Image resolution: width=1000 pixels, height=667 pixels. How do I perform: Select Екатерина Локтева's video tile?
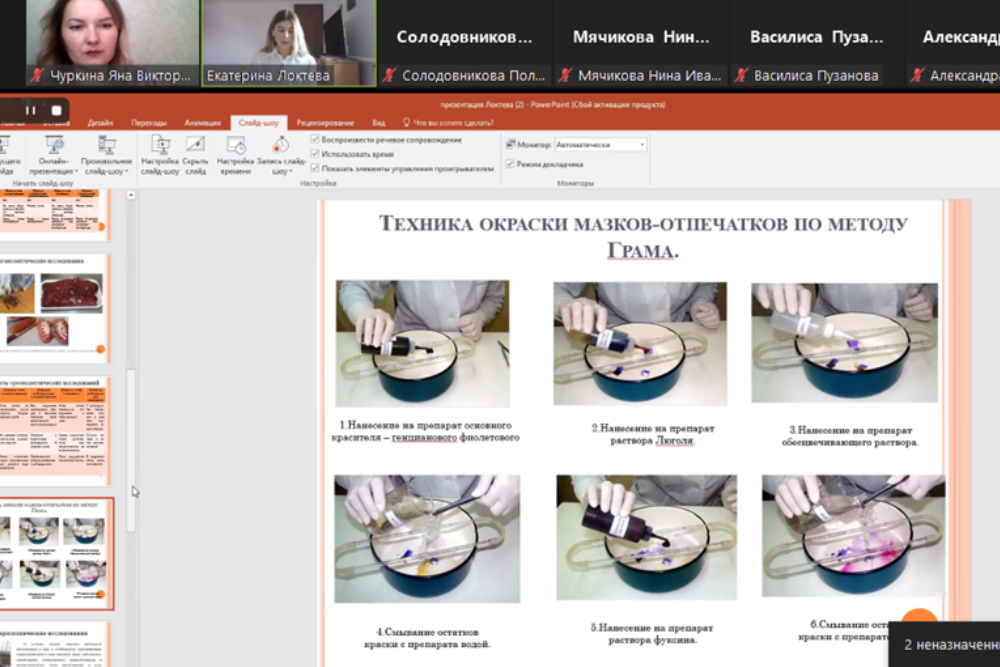tap(288, 42)
